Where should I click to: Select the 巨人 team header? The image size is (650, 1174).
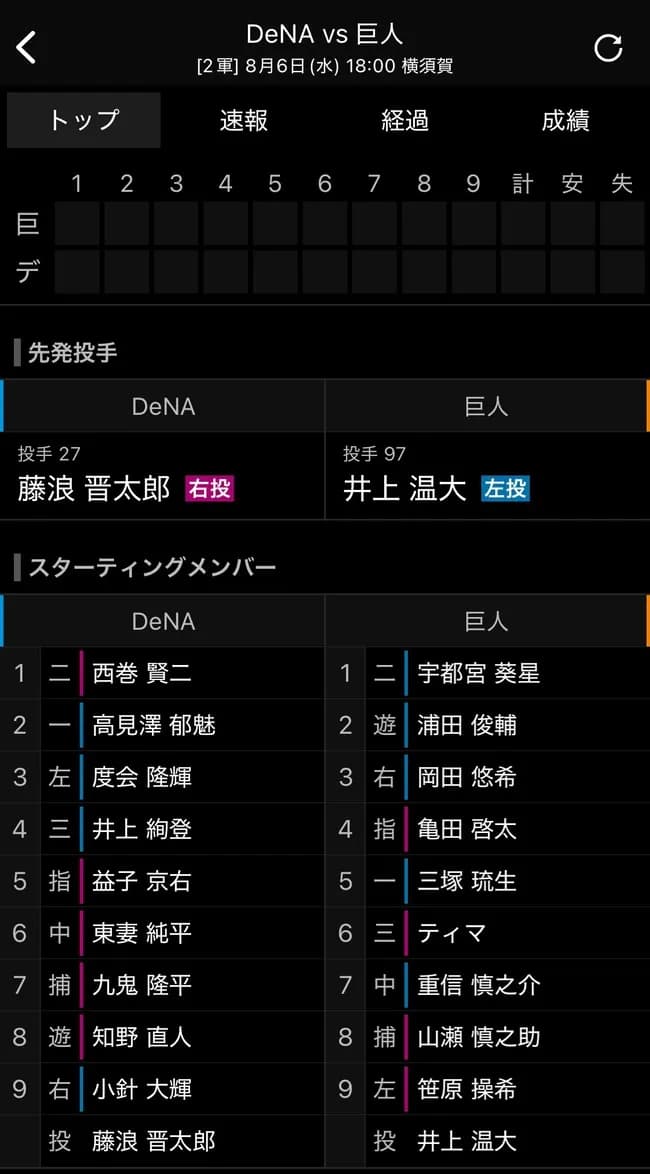coord(487,621)
